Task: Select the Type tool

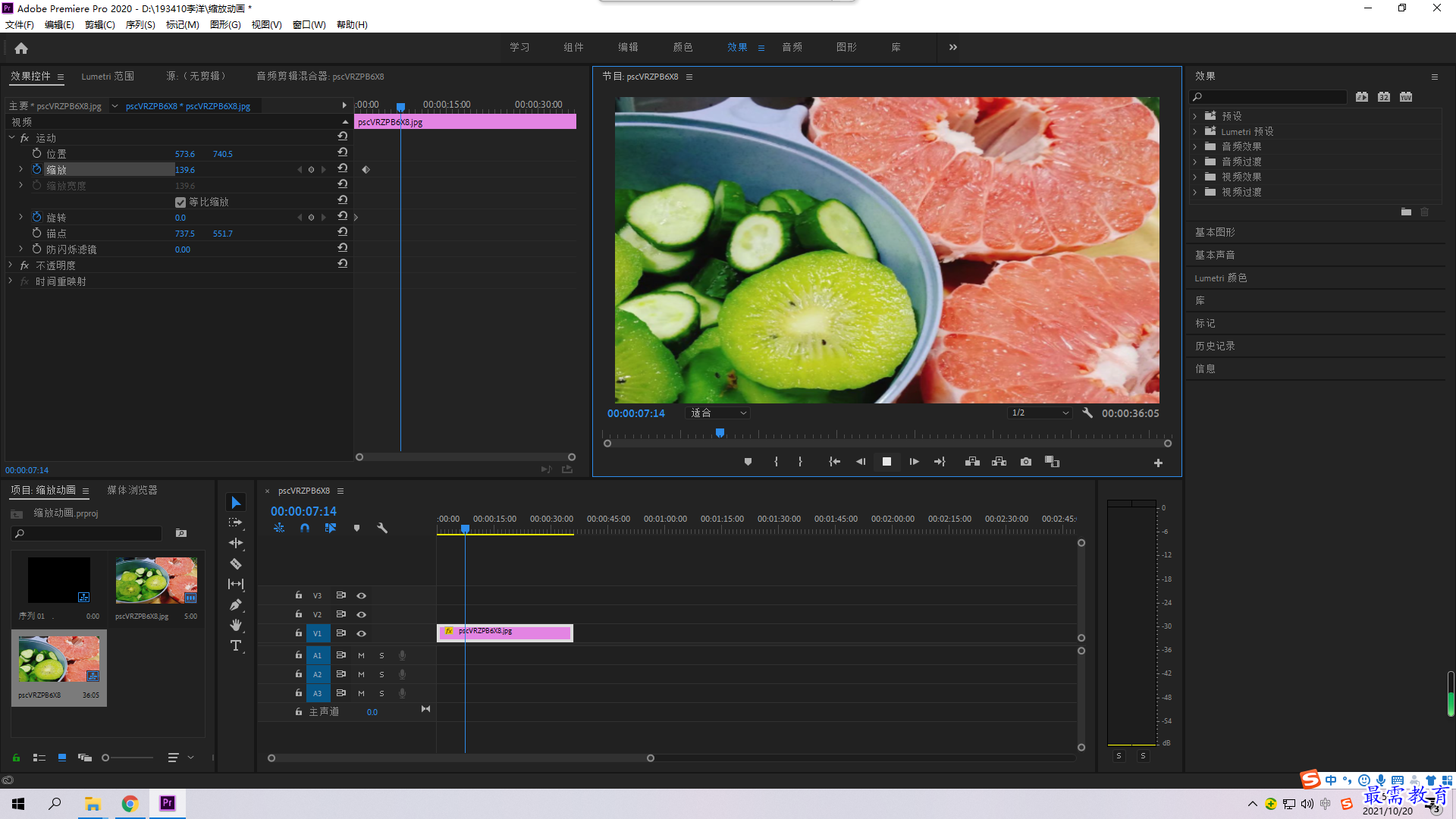Action: click(x=236, y=645)
